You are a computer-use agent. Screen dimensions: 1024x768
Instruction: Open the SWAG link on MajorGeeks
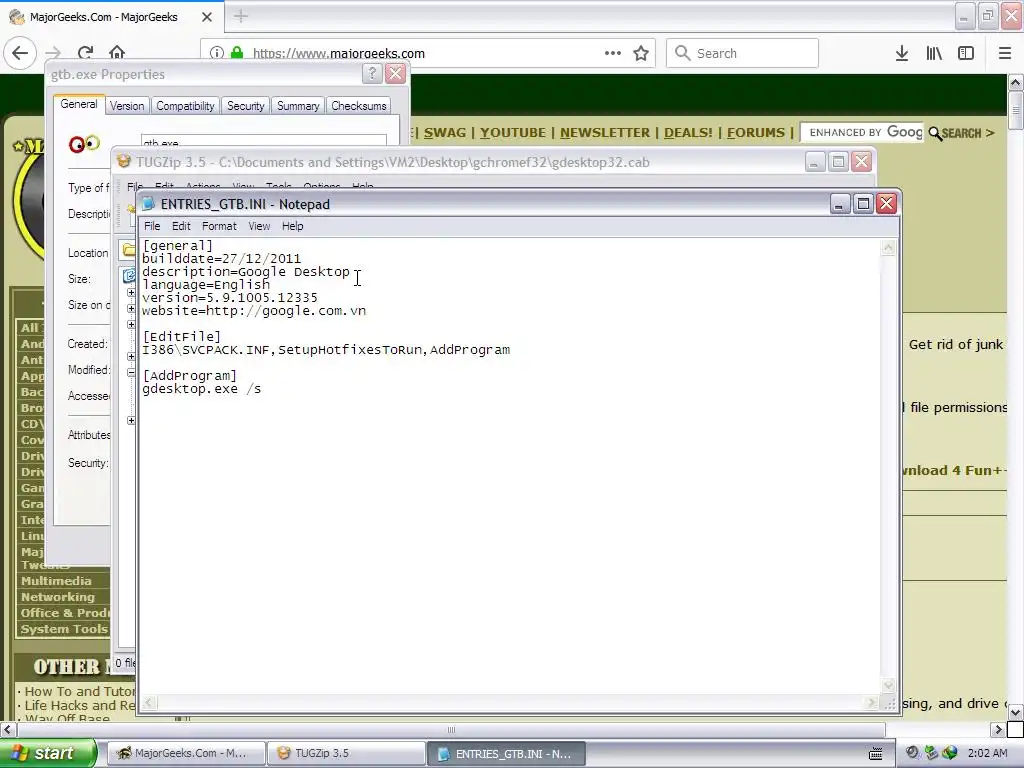(445, 133)
